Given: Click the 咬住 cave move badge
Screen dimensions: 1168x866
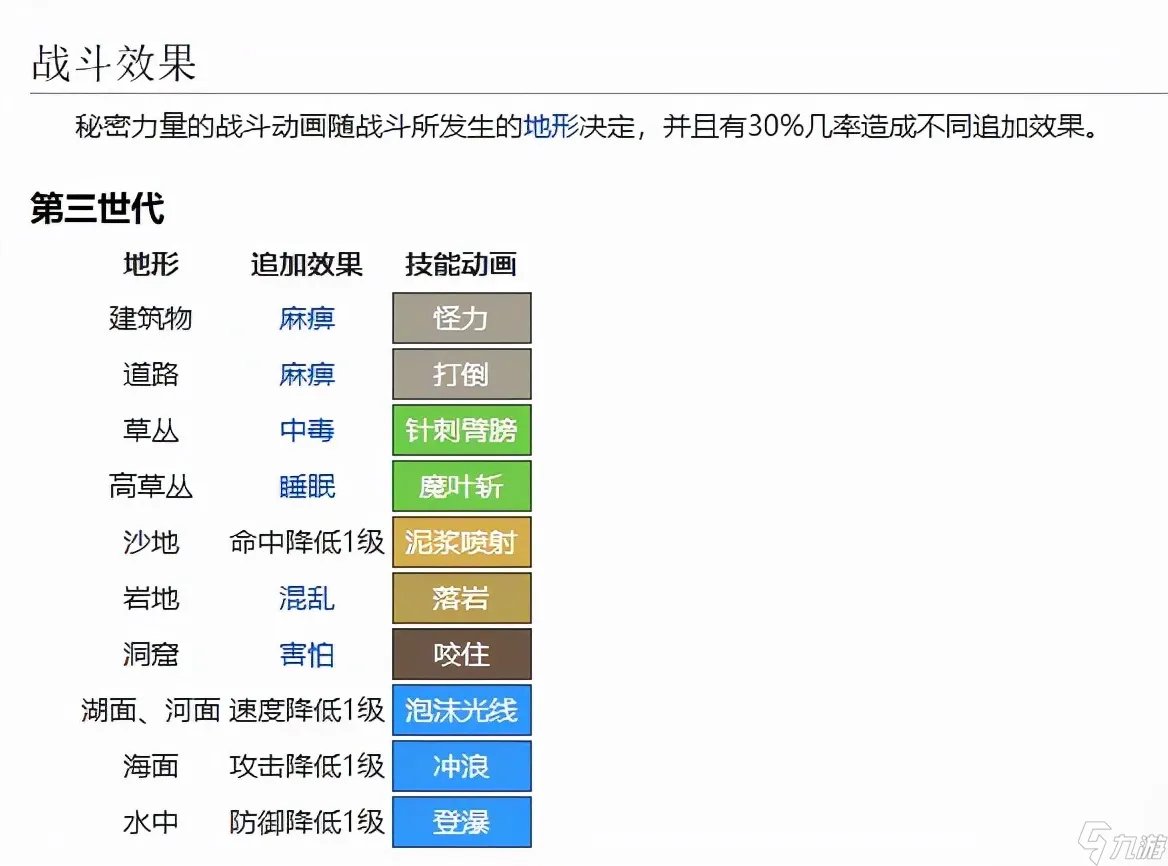Looking at the screenshot, I should click(x=461, y=654).
